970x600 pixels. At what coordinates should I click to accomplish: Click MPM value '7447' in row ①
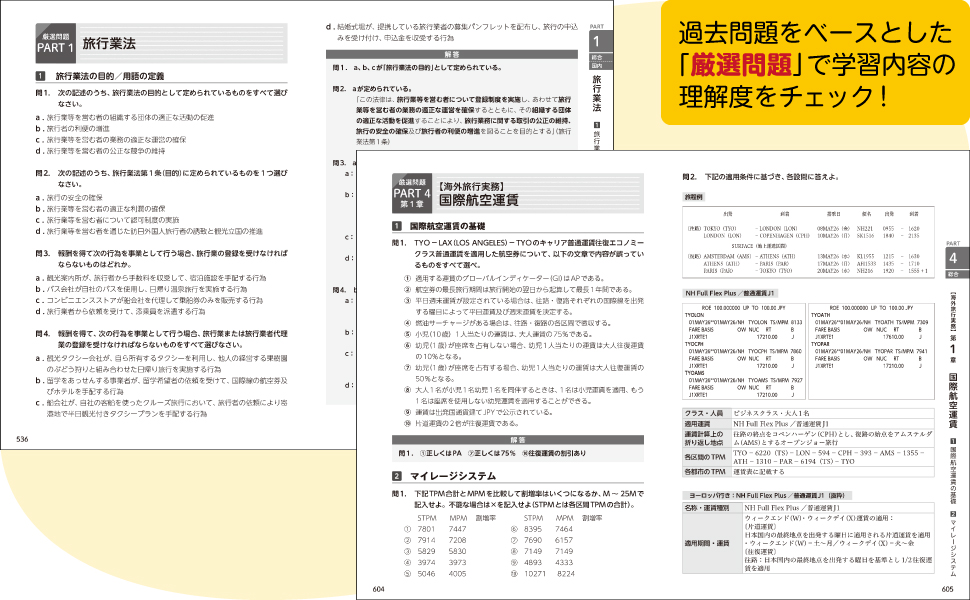(458, 529)
